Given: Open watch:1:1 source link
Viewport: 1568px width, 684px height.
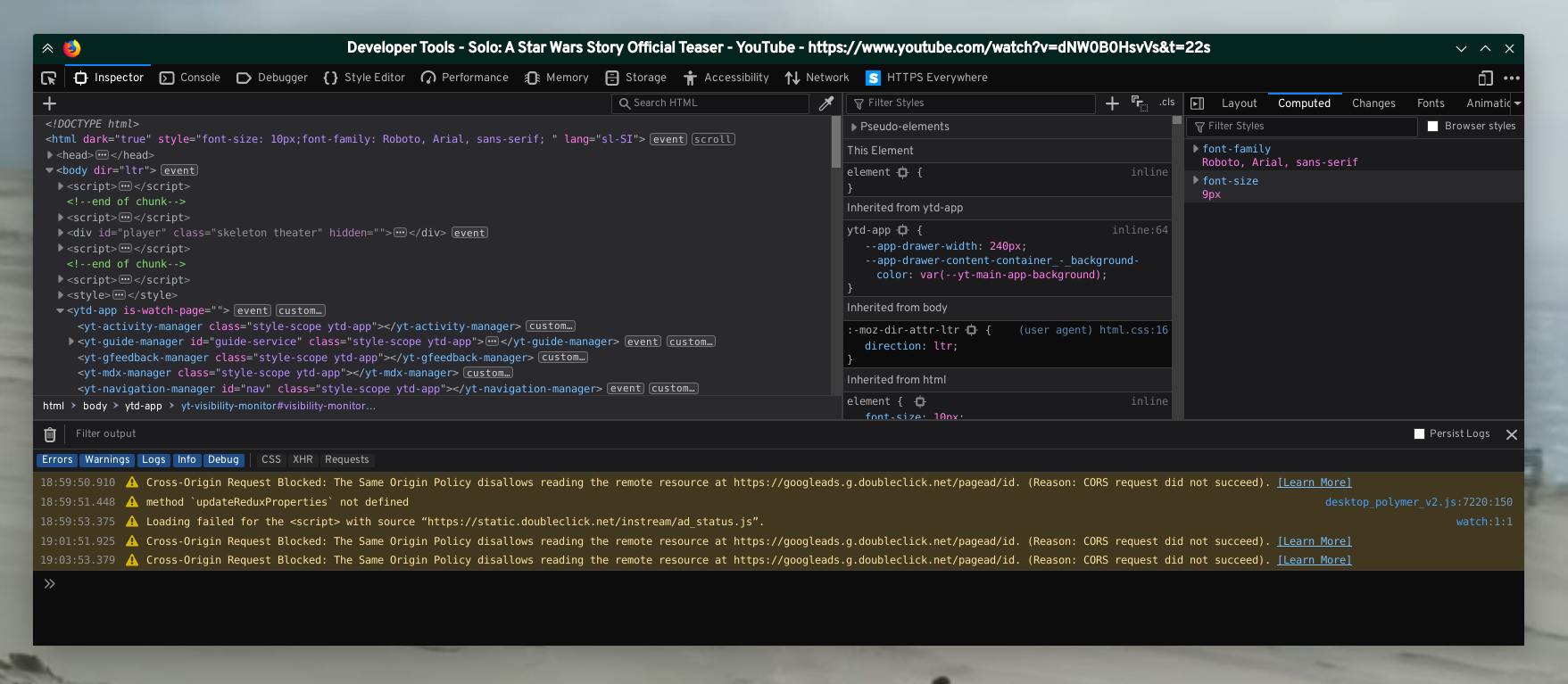Looking at the screenshot, I should coord(1484,522).
